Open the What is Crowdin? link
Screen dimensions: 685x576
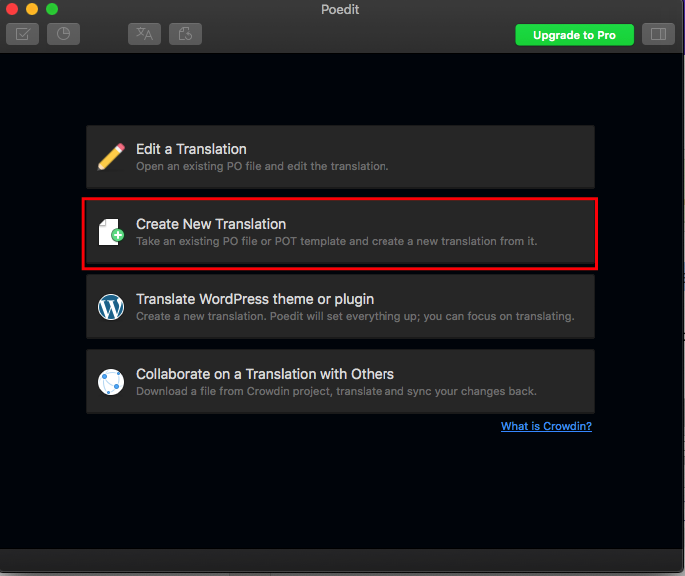pos(546,426)
